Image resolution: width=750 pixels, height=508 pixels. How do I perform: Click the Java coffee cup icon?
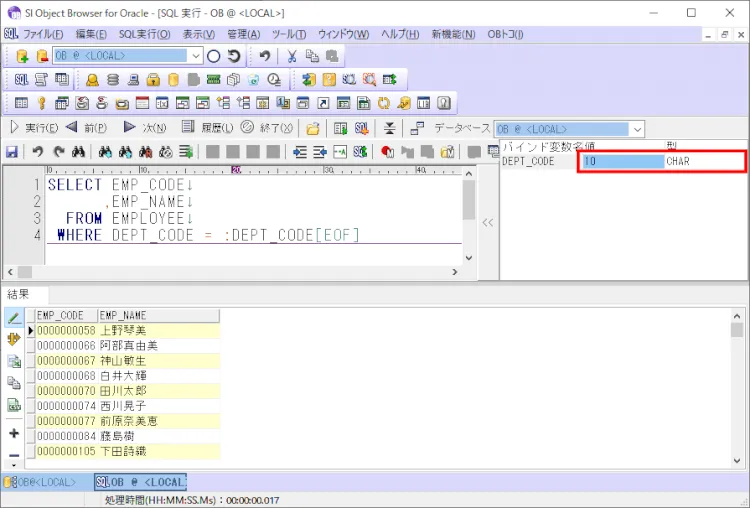(102, 103)
